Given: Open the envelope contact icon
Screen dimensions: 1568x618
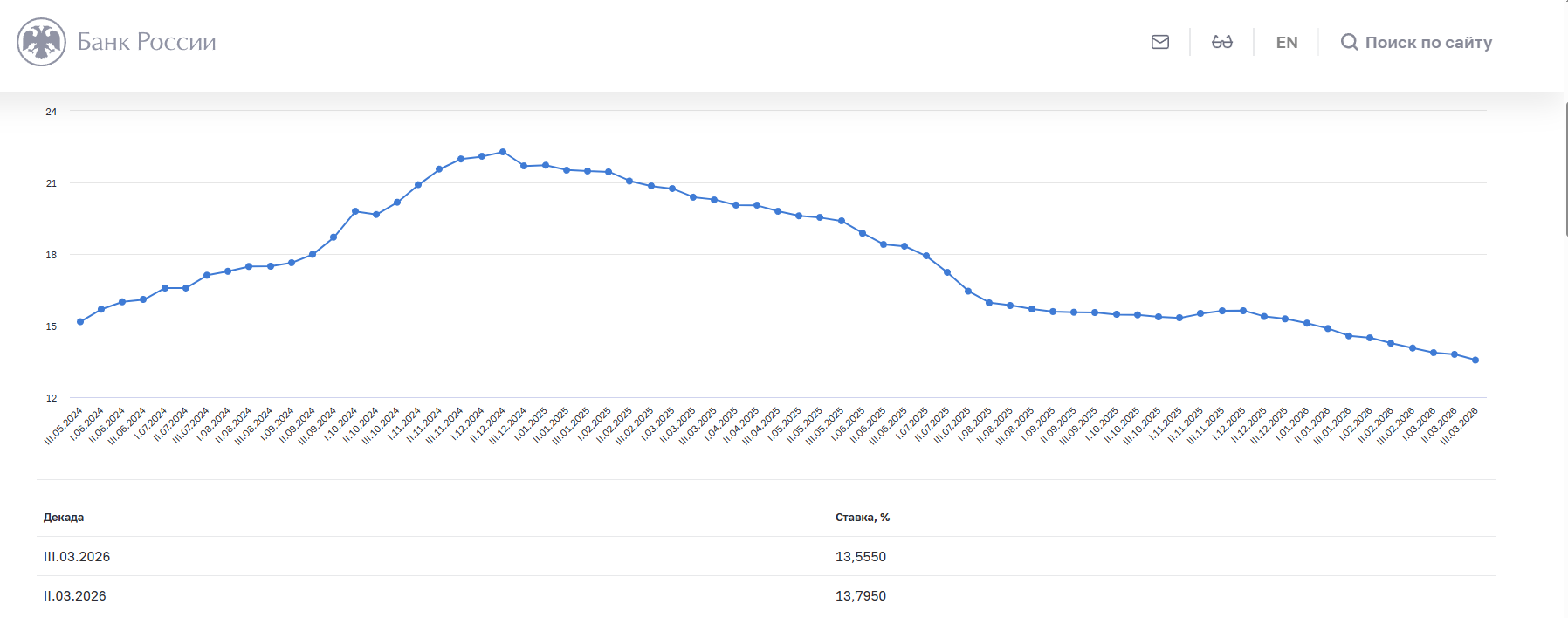Looking at the screenshot, I should [1159, 42].
